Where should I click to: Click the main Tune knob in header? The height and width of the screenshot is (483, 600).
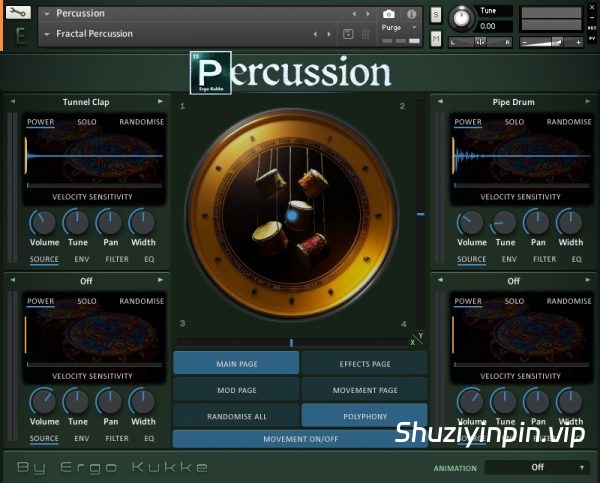click(461, 18)
